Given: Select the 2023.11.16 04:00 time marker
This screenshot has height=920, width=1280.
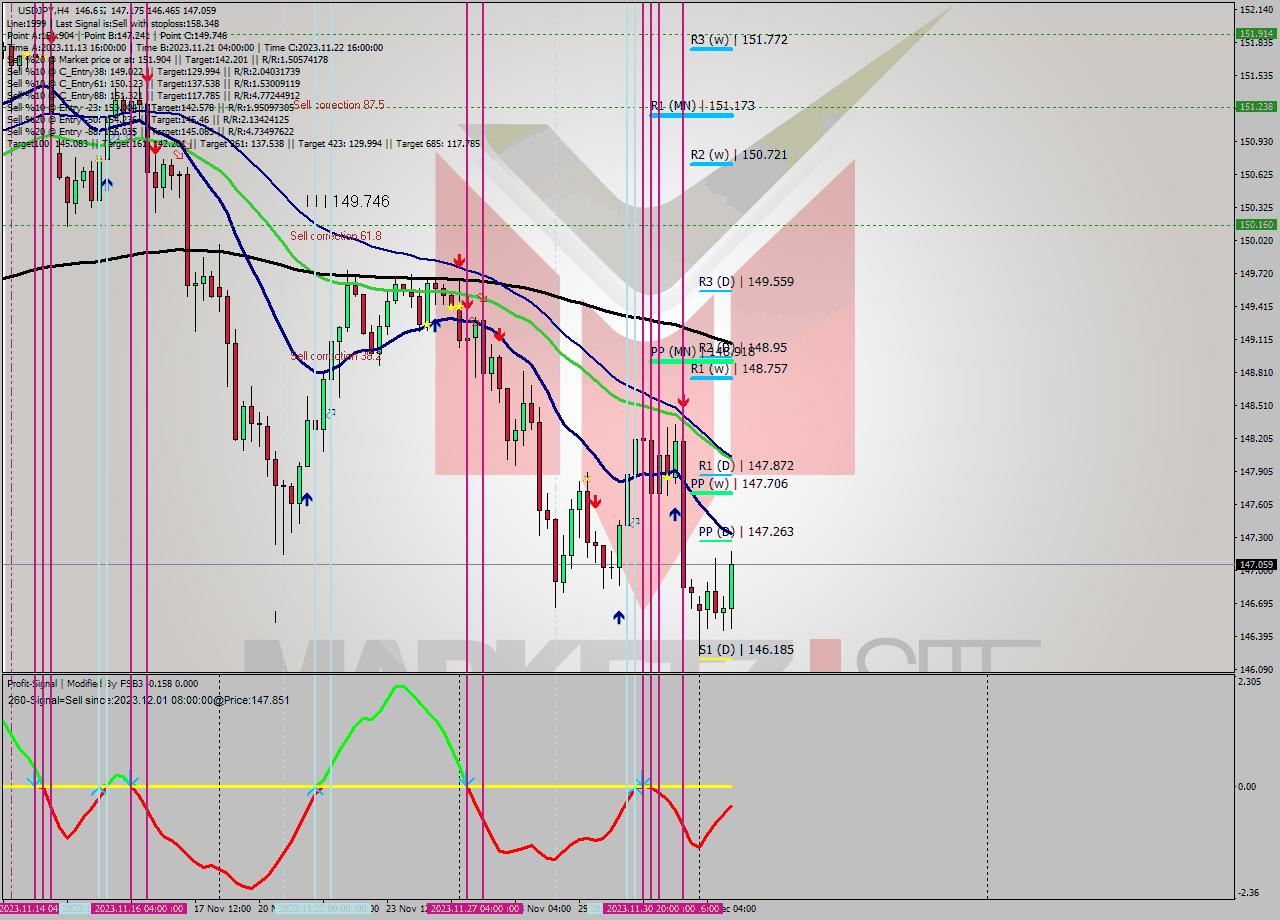Looking at the screenshot, I should [x=138, y=909].
